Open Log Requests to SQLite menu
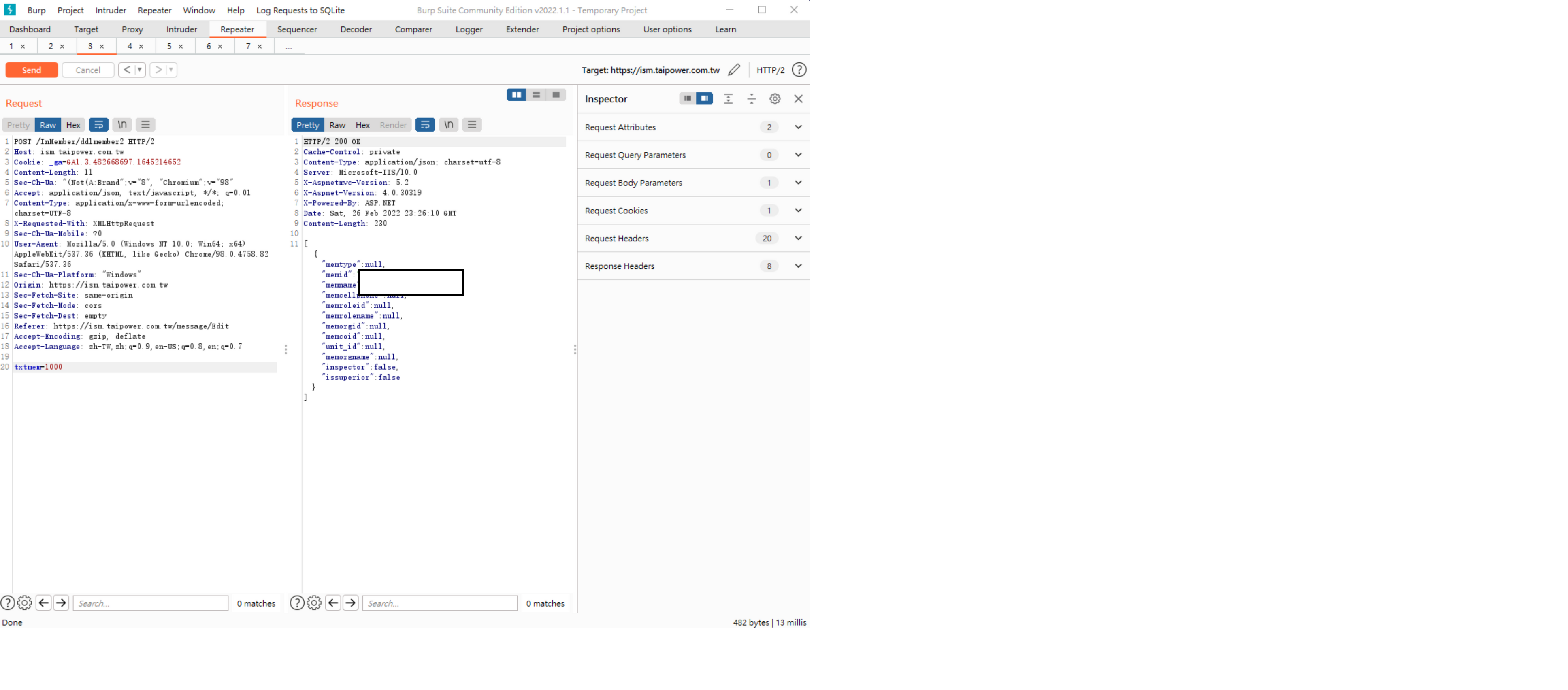The width and height of the screenshot is (1568, 690). coord(301,11)
